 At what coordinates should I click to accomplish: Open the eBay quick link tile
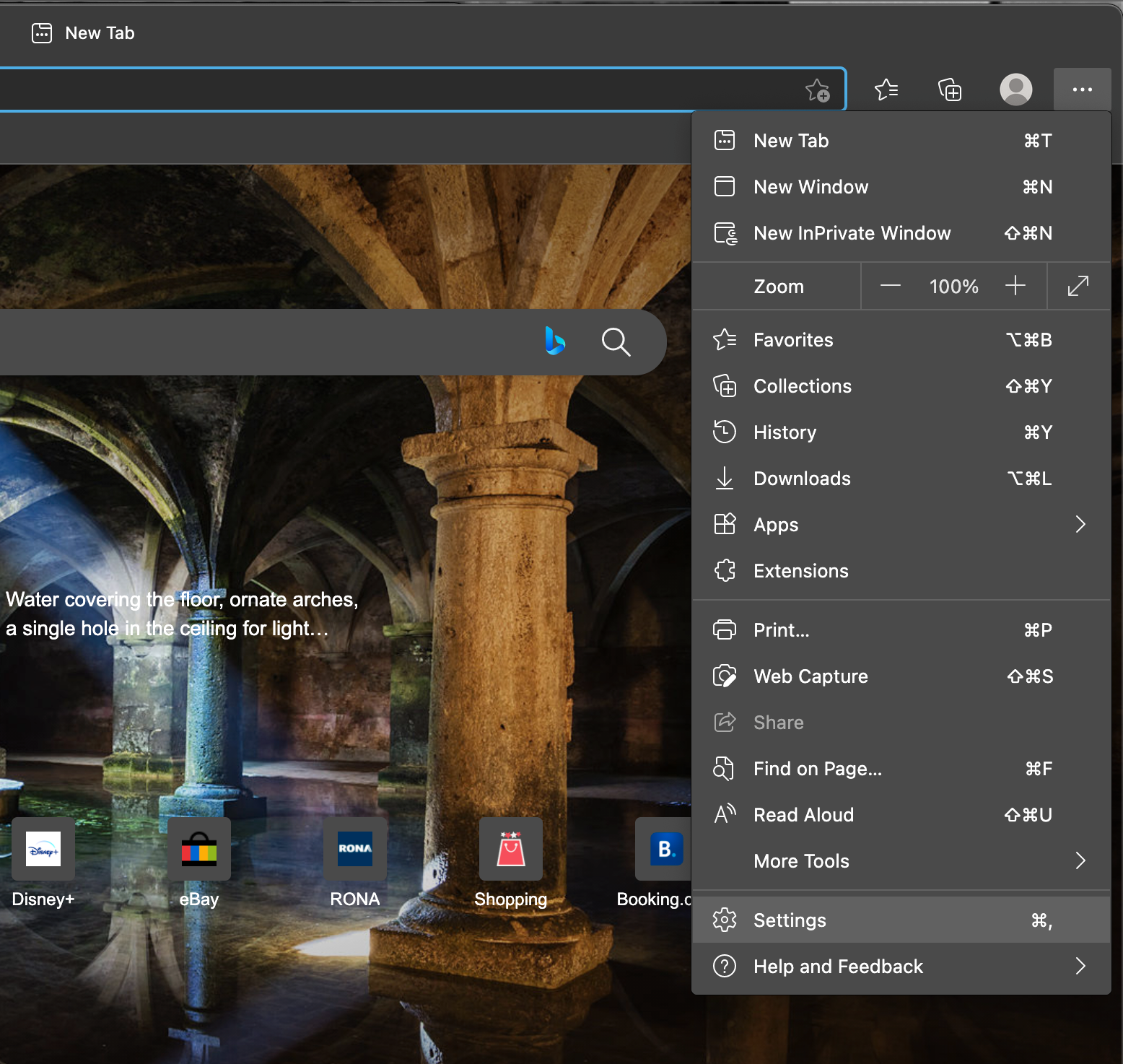click(199, 850)
